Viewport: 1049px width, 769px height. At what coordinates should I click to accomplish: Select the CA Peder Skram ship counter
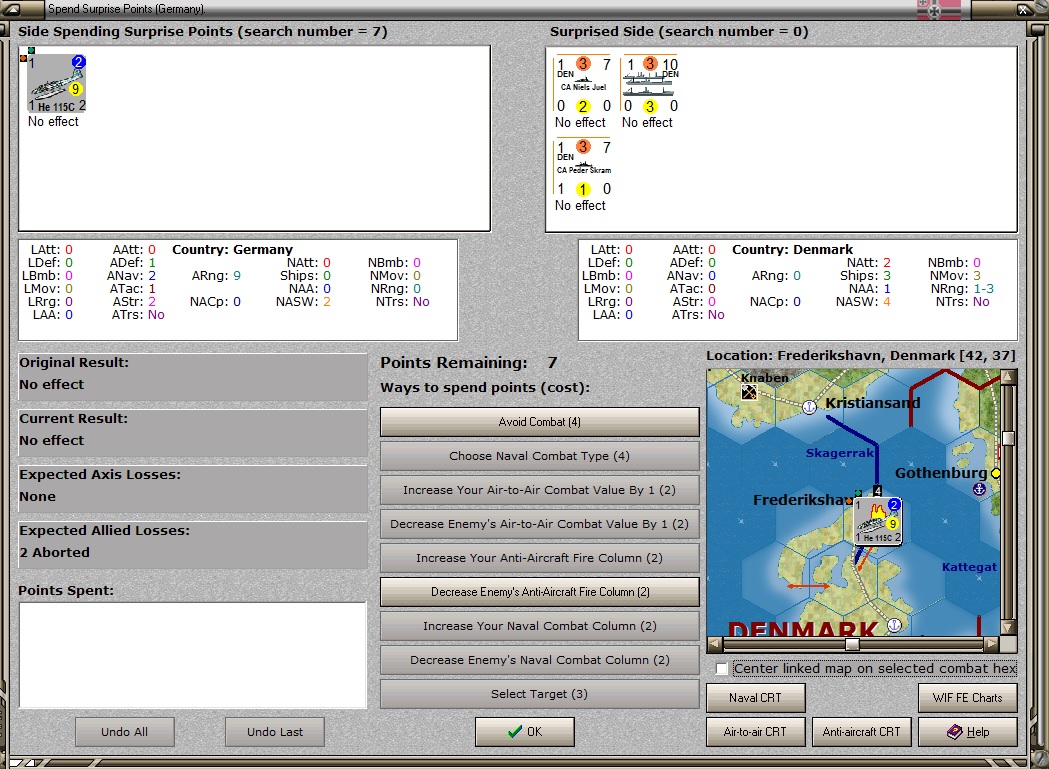coord(583,168)
